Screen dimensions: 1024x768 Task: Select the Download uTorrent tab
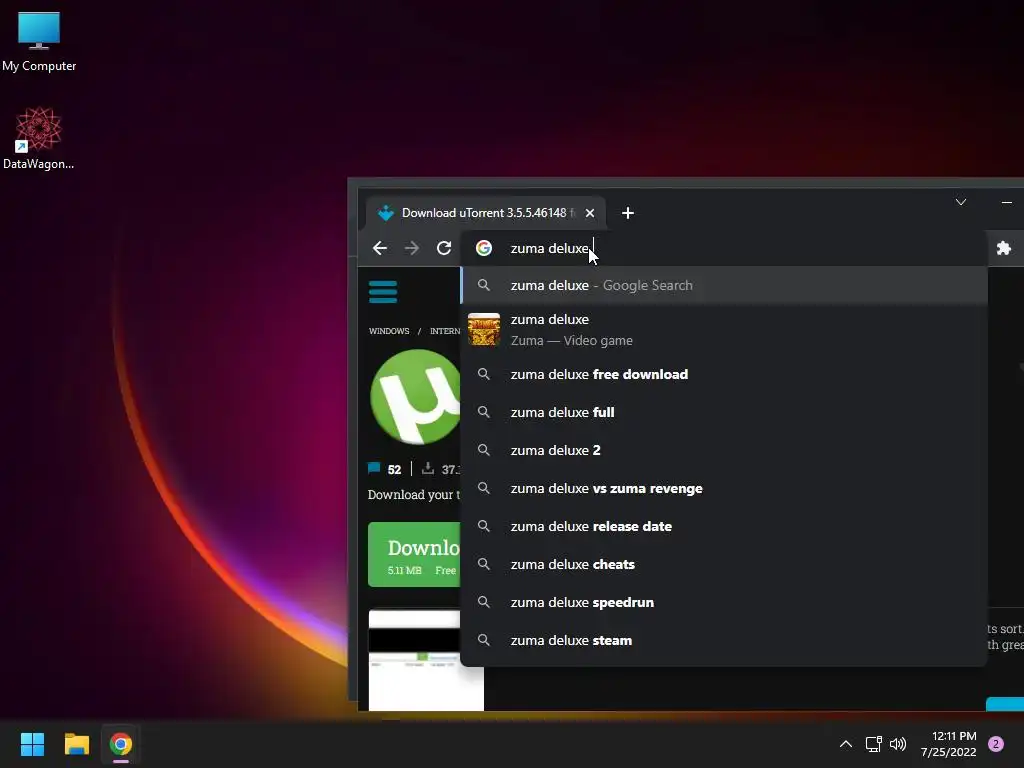(486, 213)
